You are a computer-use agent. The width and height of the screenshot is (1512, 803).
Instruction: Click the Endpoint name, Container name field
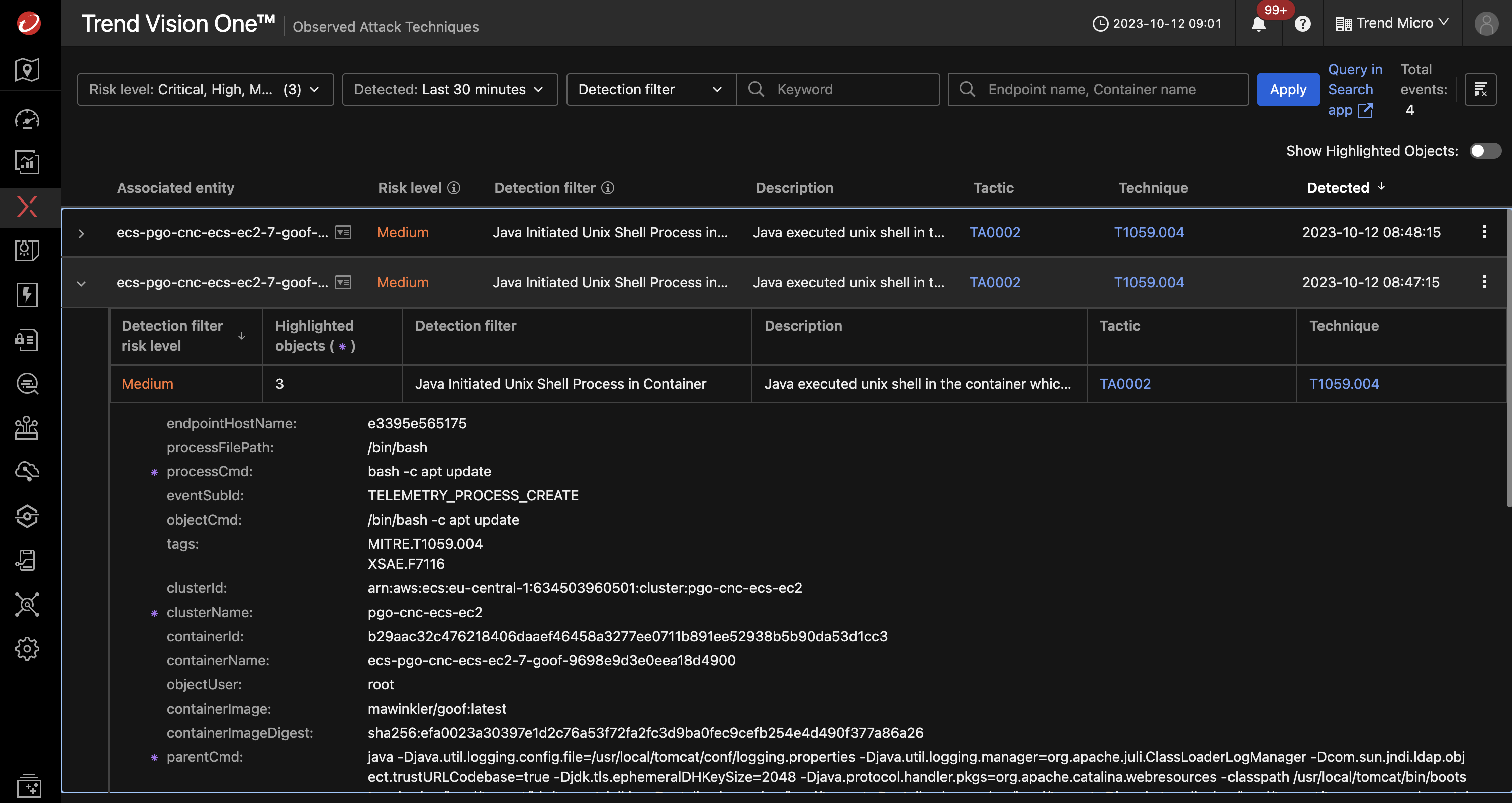[x=1098, y=89]
